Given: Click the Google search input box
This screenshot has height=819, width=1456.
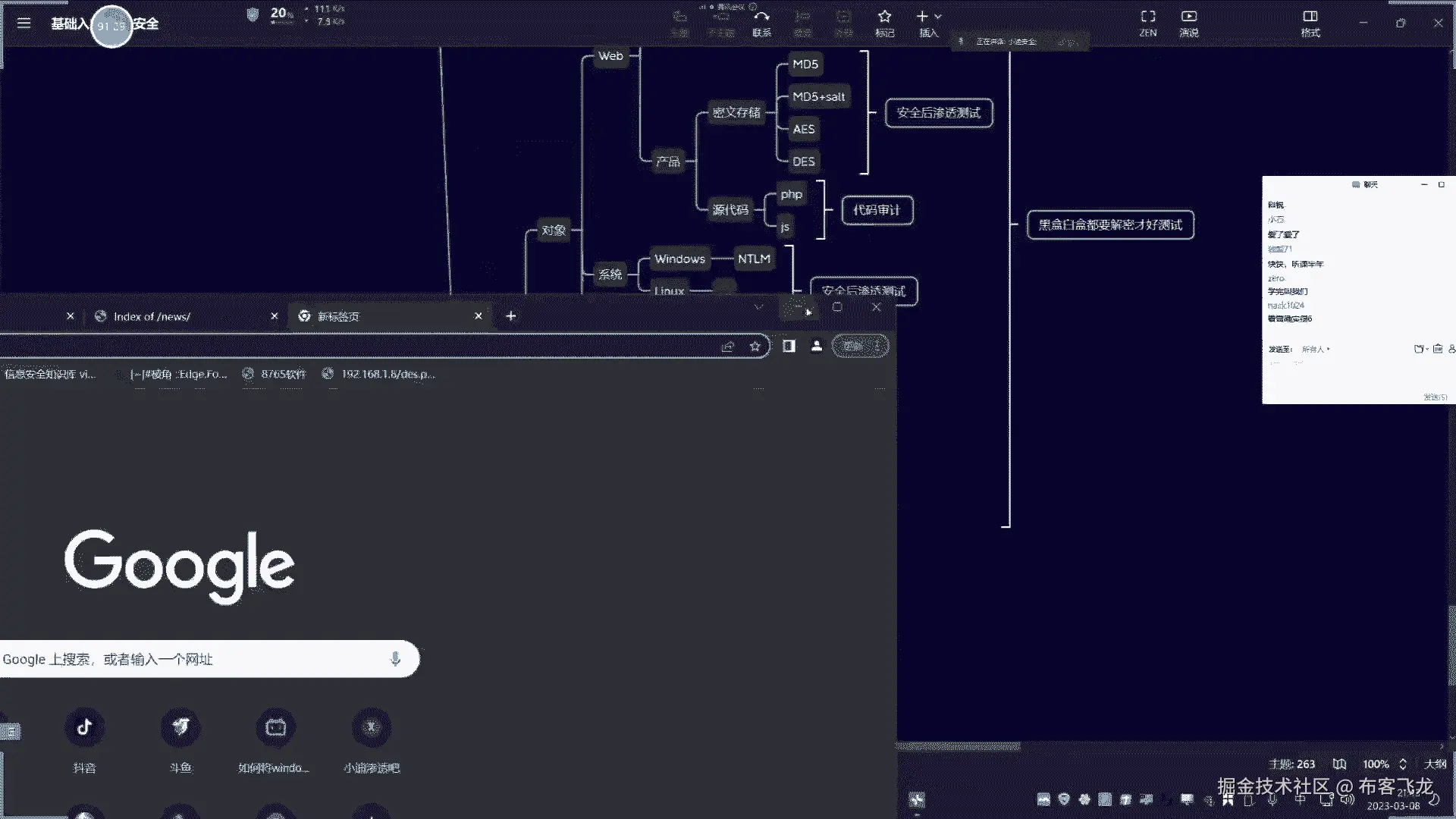Looking at the screenshot, I should click(190, 659).
